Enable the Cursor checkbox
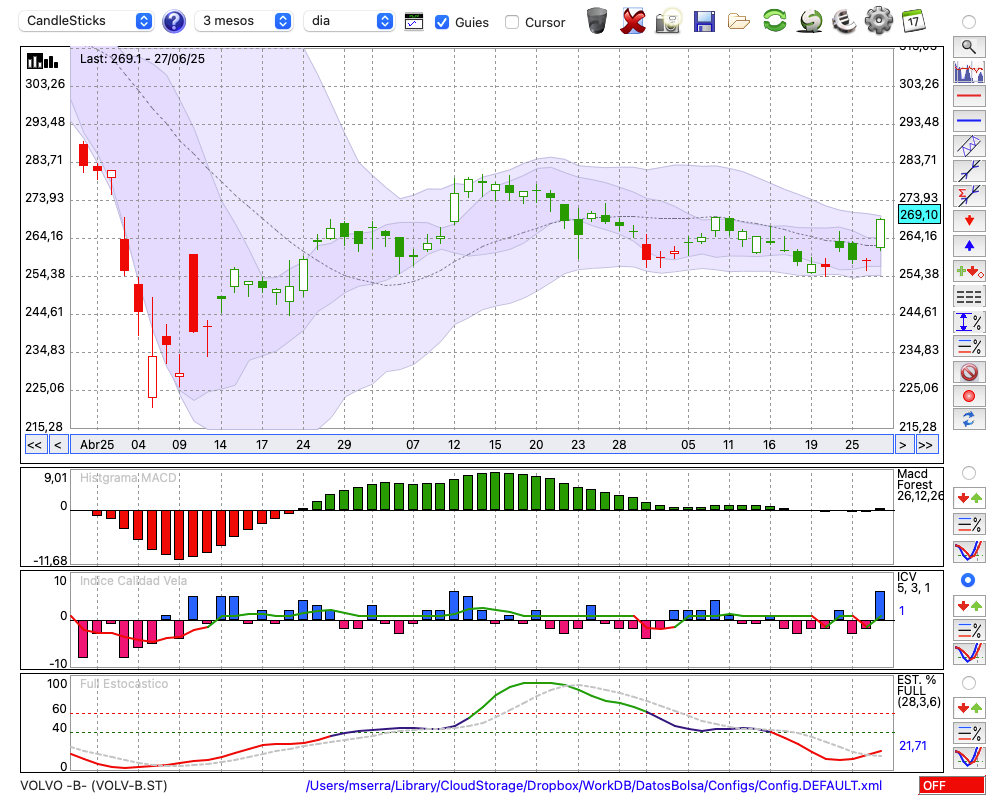 (x=511, y=22)
